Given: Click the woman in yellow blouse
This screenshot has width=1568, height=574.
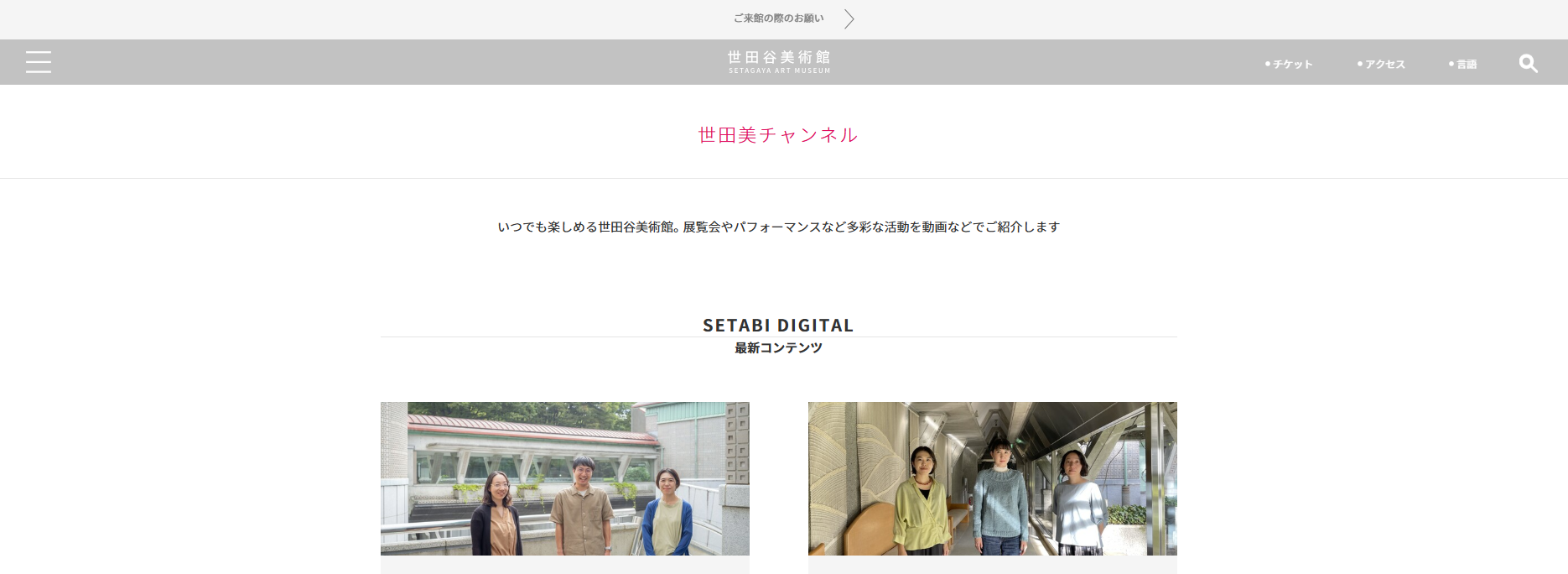Looking at the screenshot, I should point(921,504).
